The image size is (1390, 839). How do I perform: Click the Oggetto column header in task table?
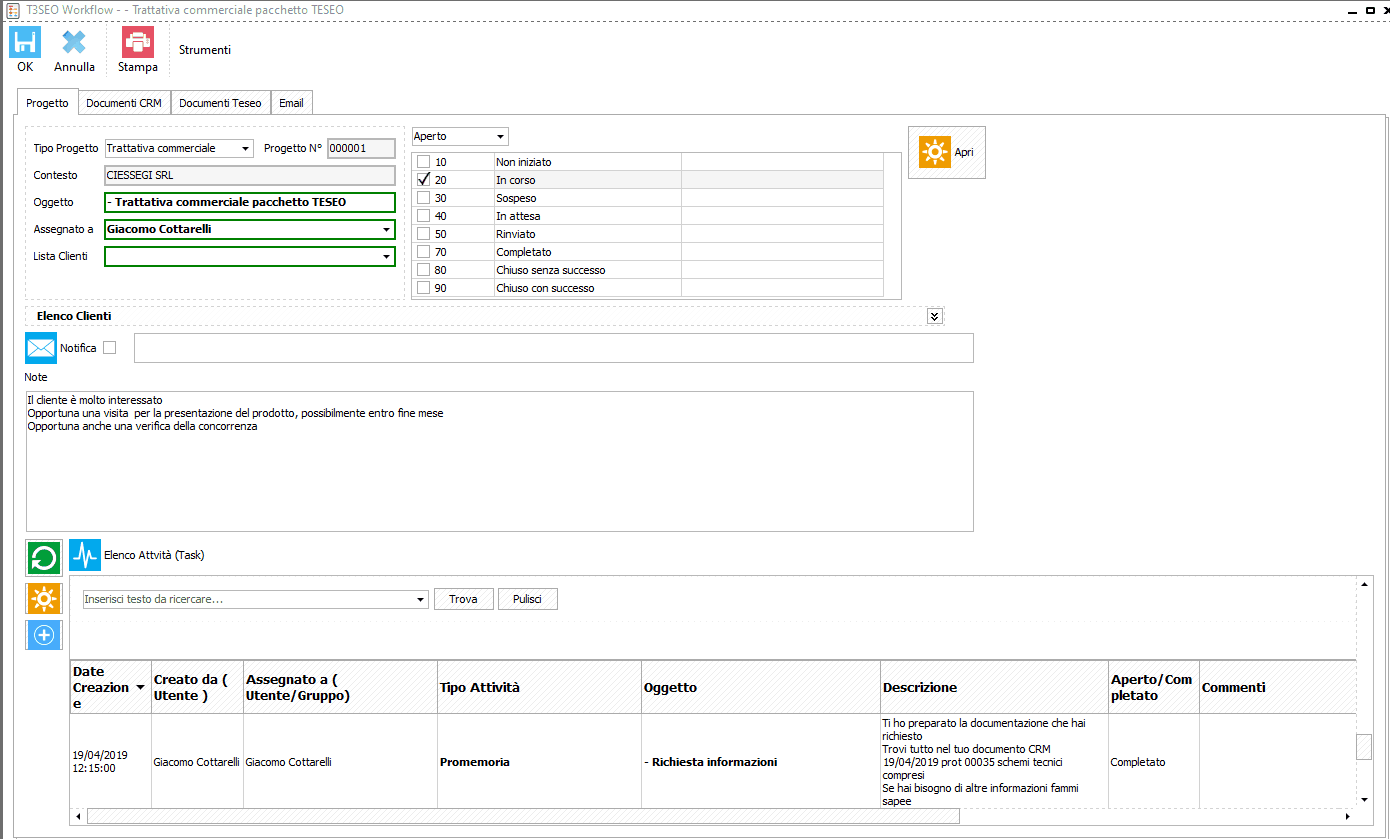coord(760,687)
